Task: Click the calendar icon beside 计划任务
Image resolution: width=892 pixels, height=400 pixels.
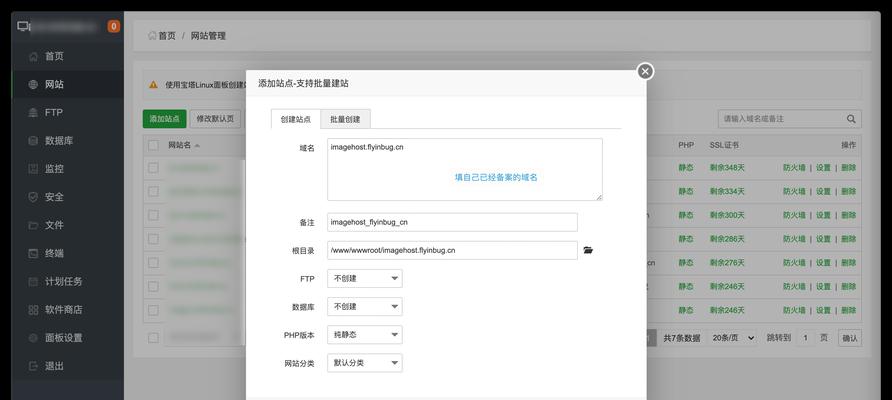Action: pos(33,282)
